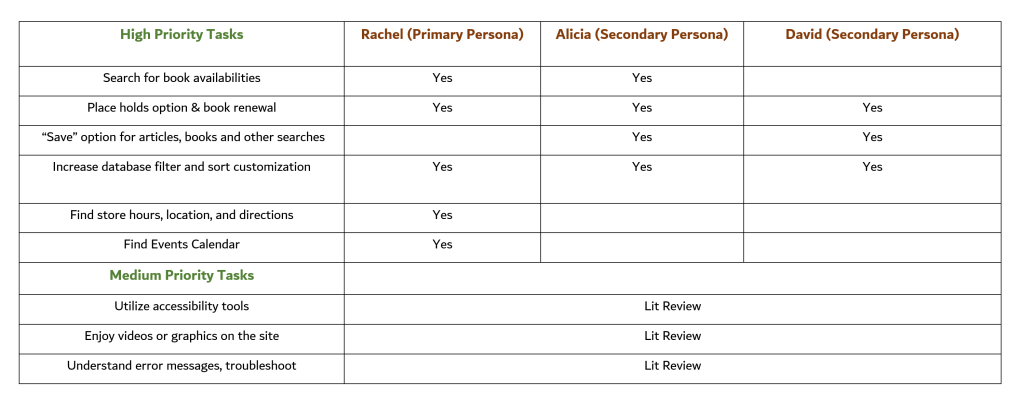Viewport: 1023px width, 408px height.
Task: Select the "Alicia (Secondary Persona)" column header
Action: click(x=641, y=34)
